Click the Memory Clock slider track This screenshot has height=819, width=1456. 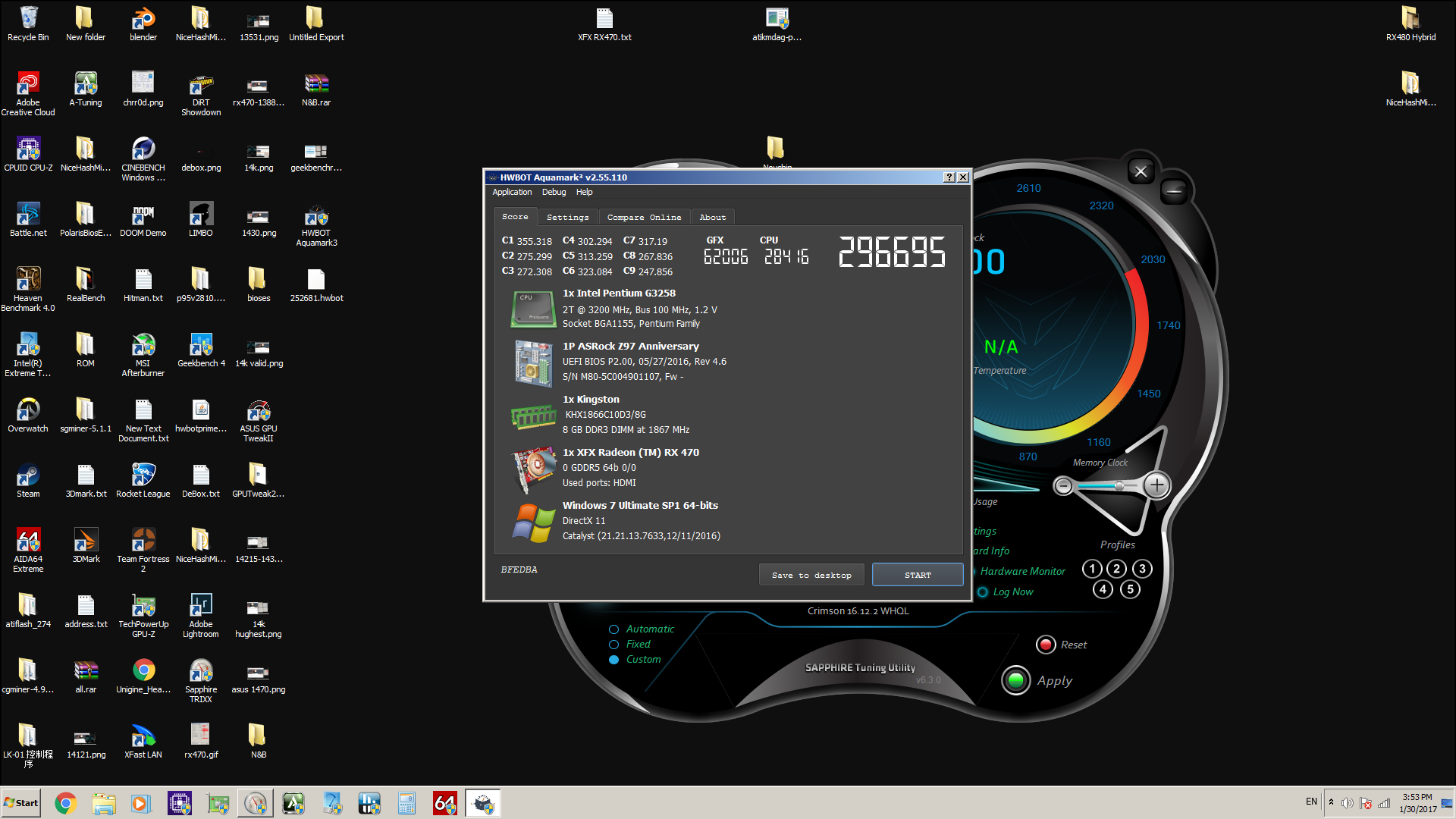point(1108,486)
